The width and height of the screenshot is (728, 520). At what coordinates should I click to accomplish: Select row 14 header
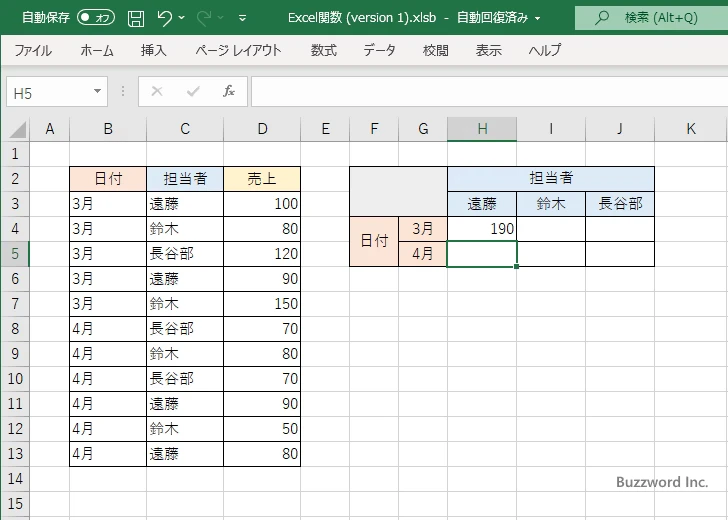pos(15,479)
